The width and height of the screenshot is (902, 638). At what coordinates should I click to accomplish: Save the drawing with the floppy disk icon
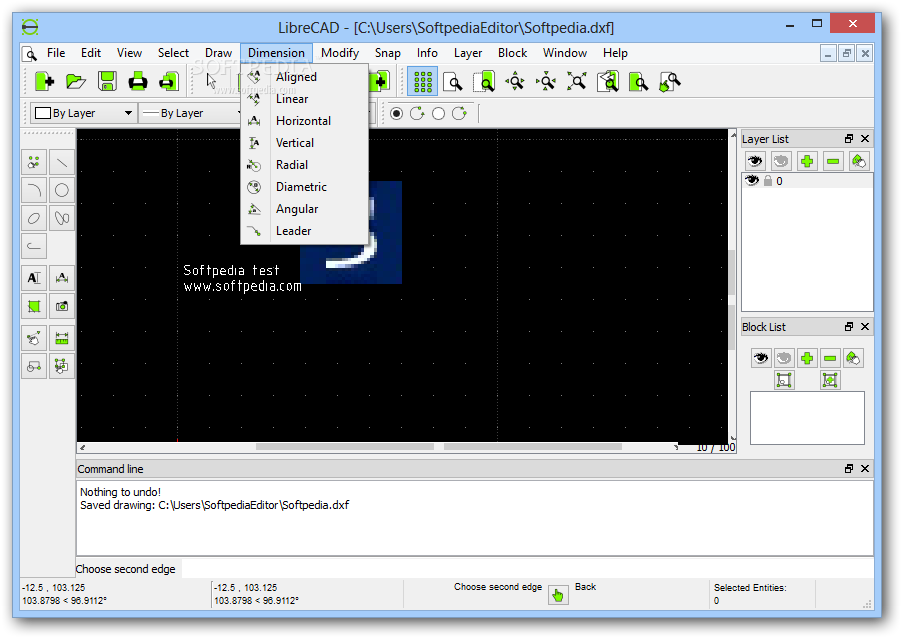click(x=107, y=82)
